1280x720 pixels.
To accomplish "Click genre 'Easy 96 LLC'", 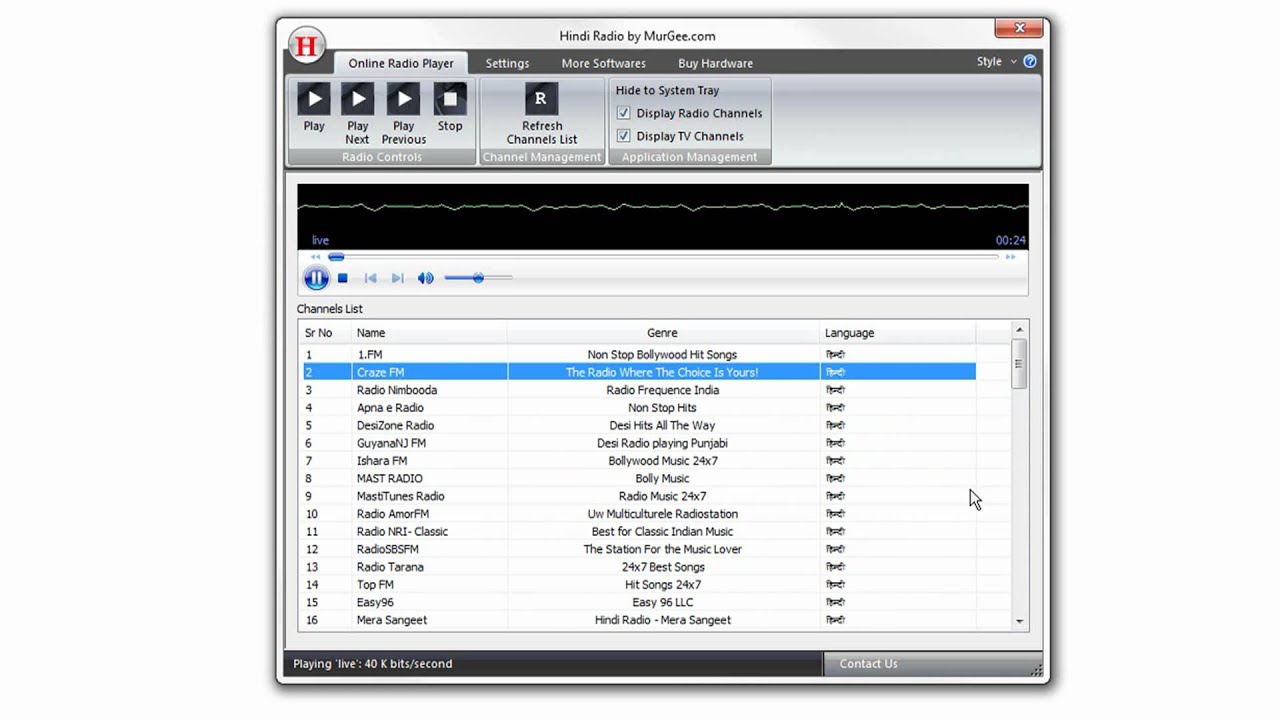I will pyautogui.click(x=662, y=602).
